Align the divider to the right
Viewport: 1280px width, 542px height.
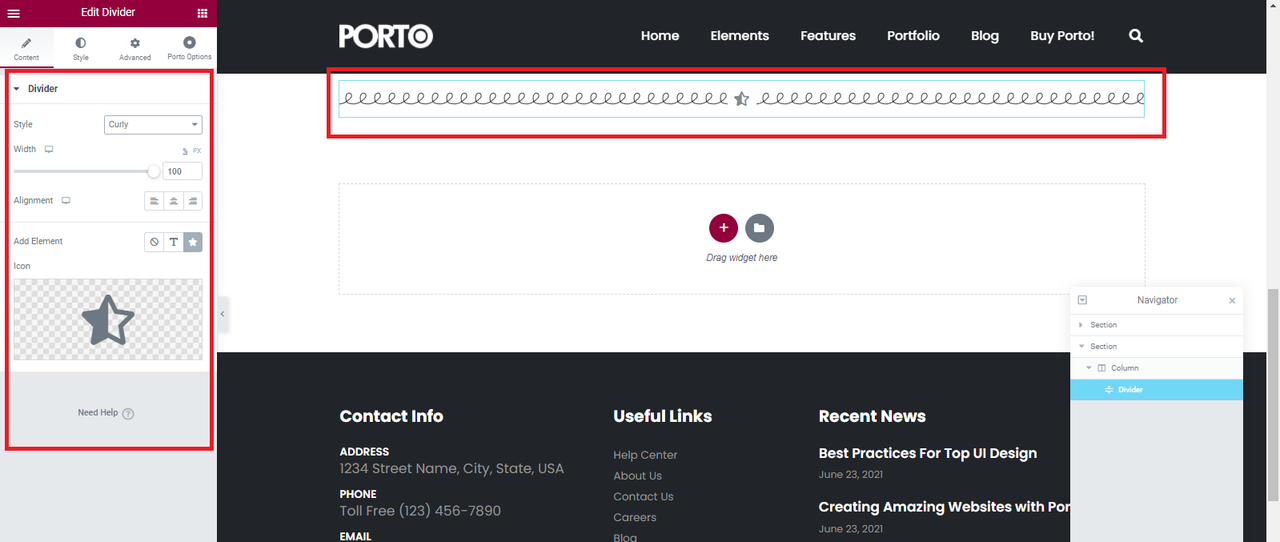coord(193,201)
